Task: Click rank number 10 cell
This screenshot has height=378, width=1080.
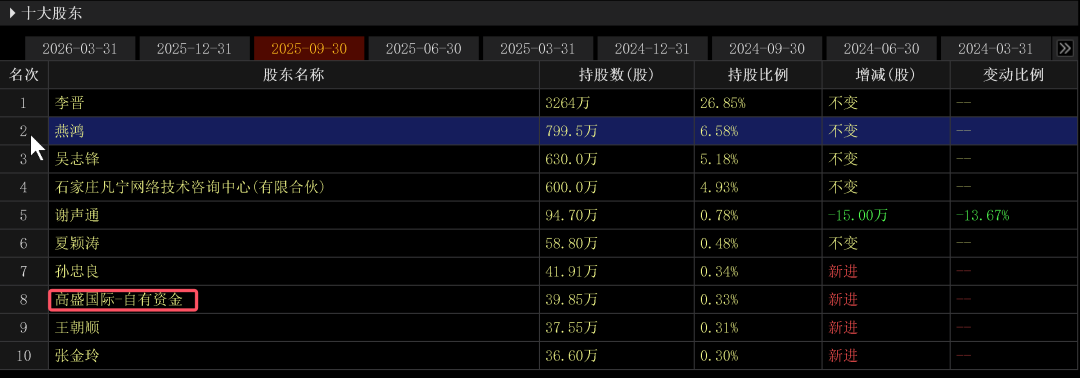Action: (23, 356)
